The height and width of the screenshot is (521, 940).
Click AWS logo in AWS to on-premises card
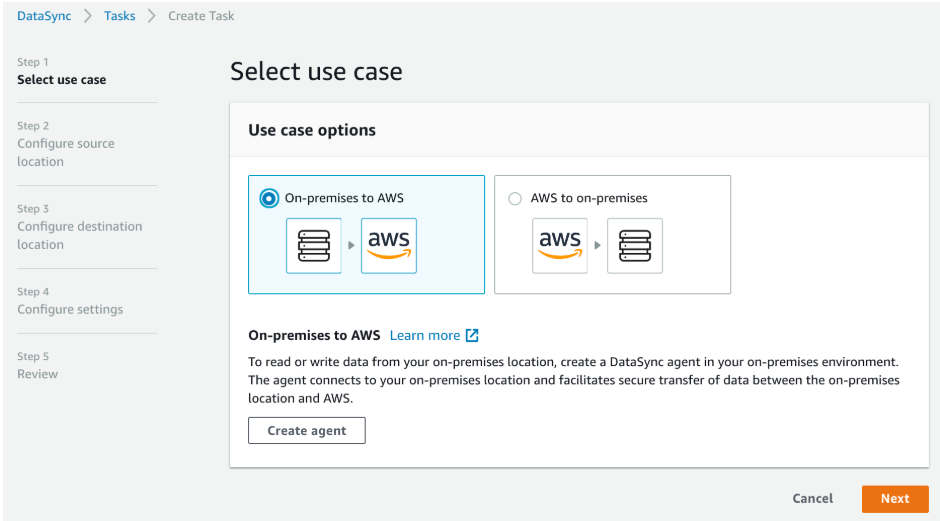pos(560,246)
